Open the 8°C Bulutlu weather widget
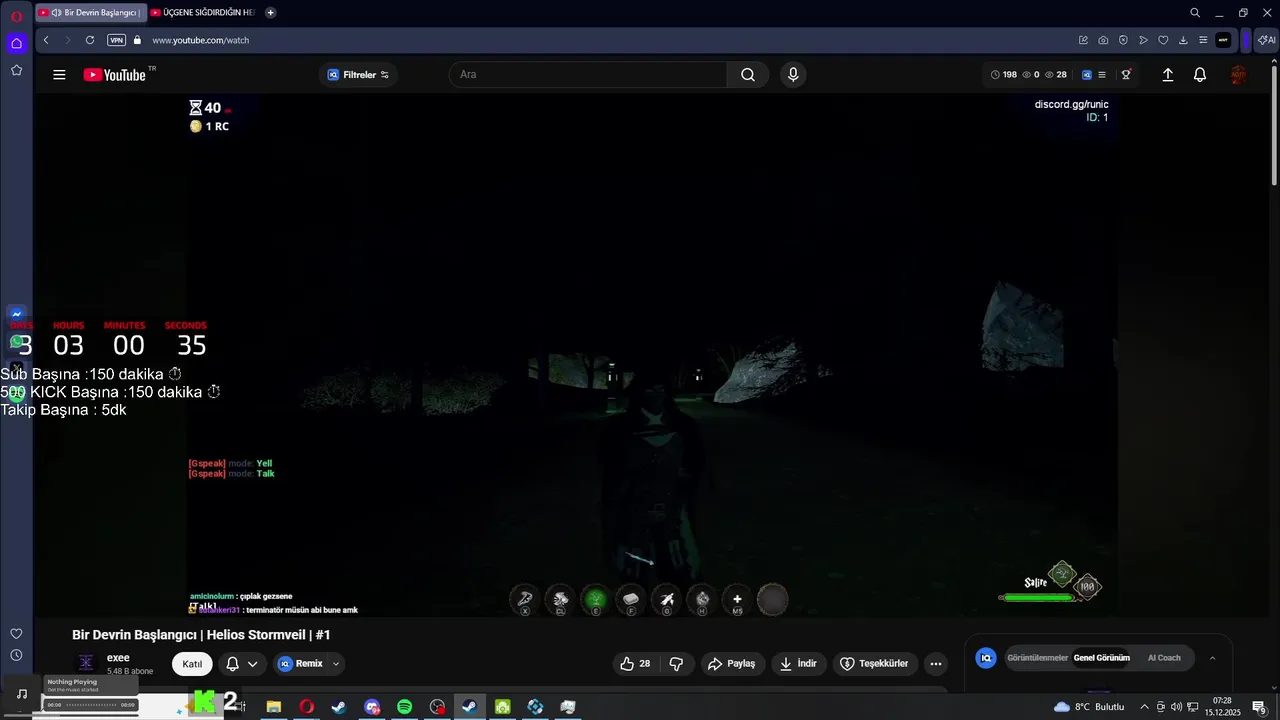 [x=1089, y=707]
